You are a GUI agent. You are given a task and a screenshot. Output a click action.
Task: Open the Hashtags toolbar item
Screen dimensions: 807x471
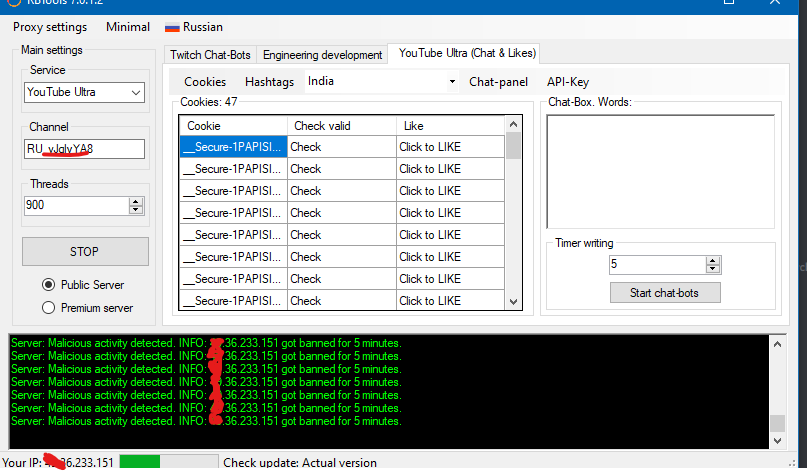270,82
